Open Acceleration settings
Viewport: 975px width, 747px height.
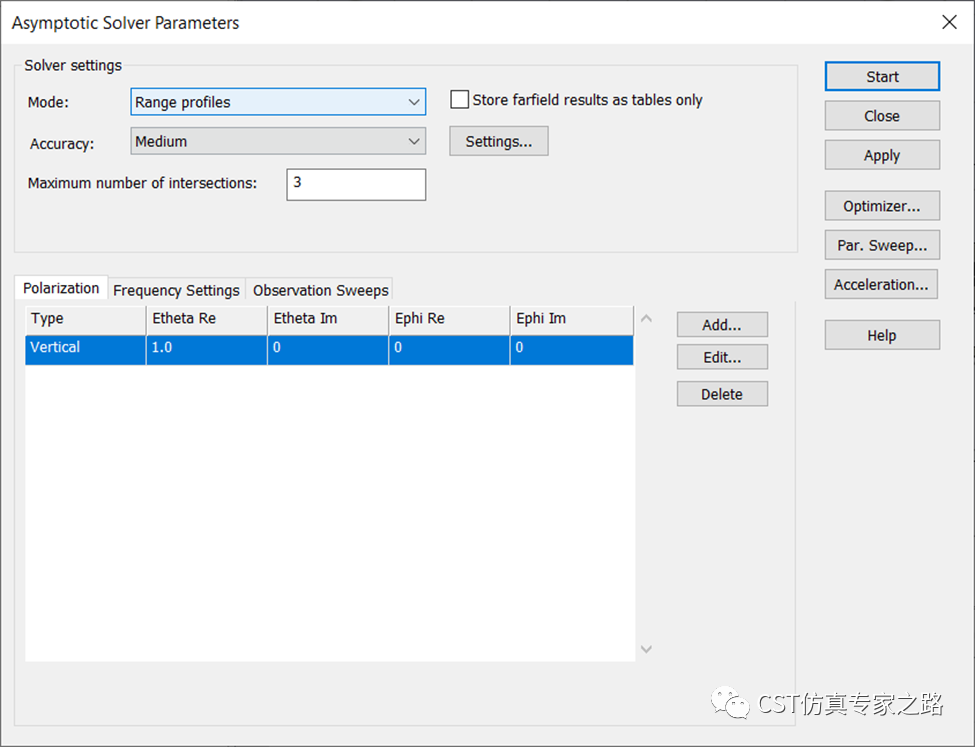[x=881, y=284]
